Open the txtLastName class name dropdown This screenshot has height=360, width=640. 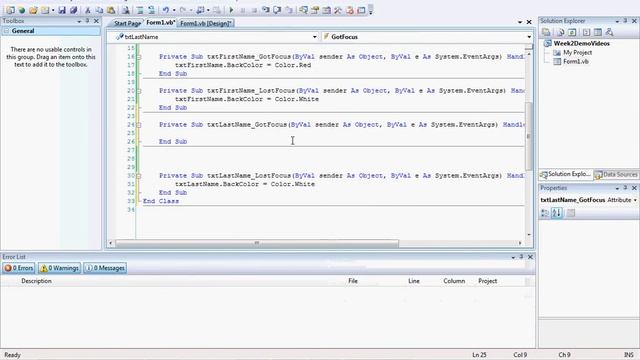(x=314, y=37)
